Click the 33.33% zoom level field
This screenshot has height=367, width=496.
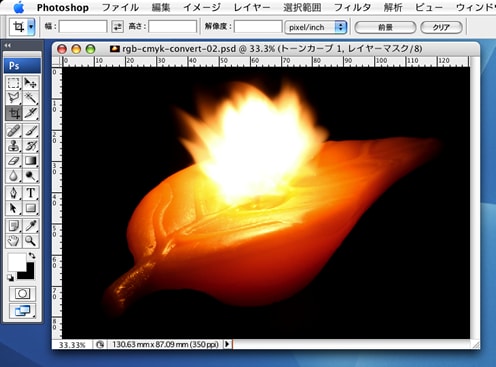[72, 344]
